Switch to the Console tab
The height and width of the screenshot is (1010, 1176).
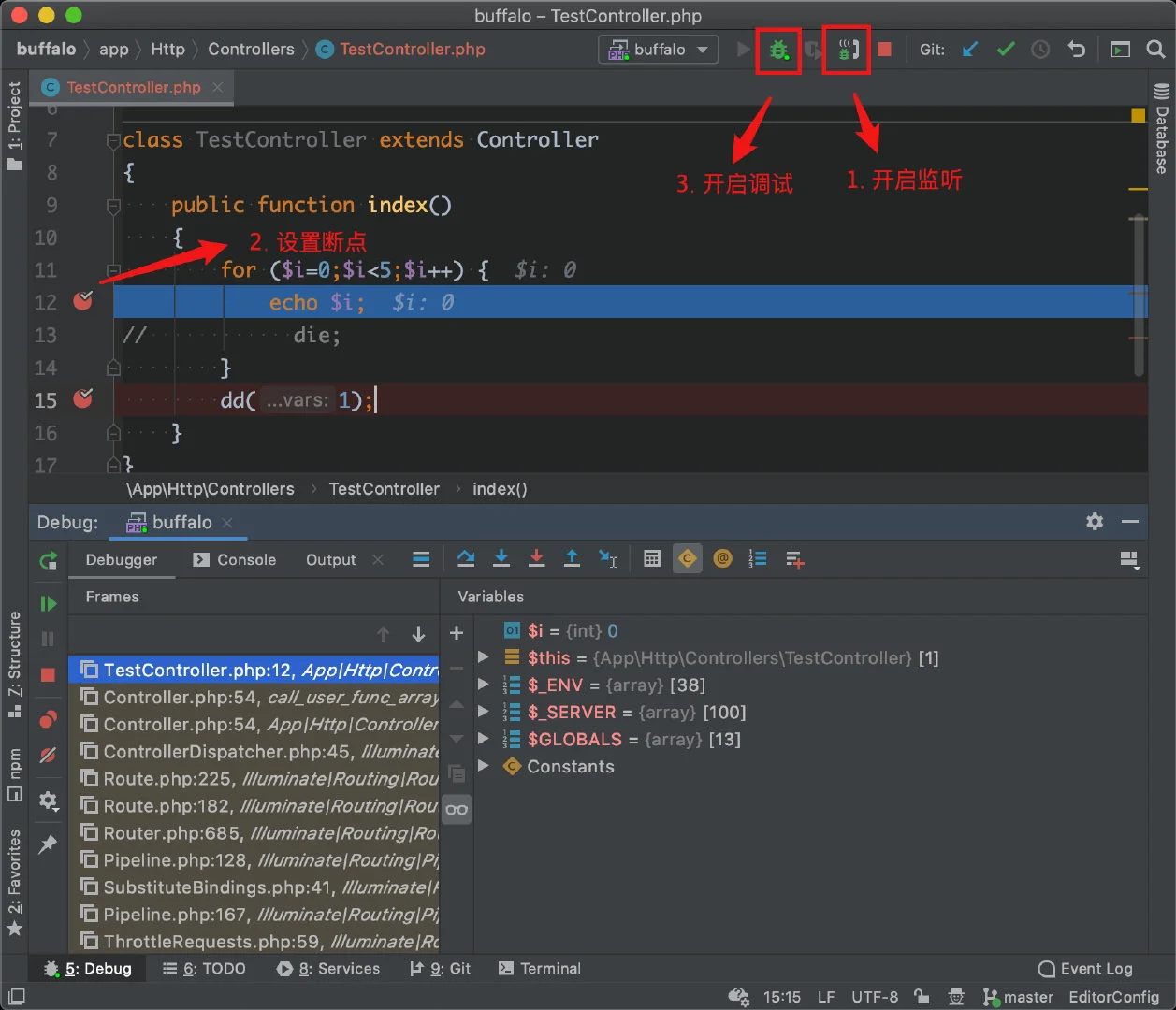pos(235,559)
